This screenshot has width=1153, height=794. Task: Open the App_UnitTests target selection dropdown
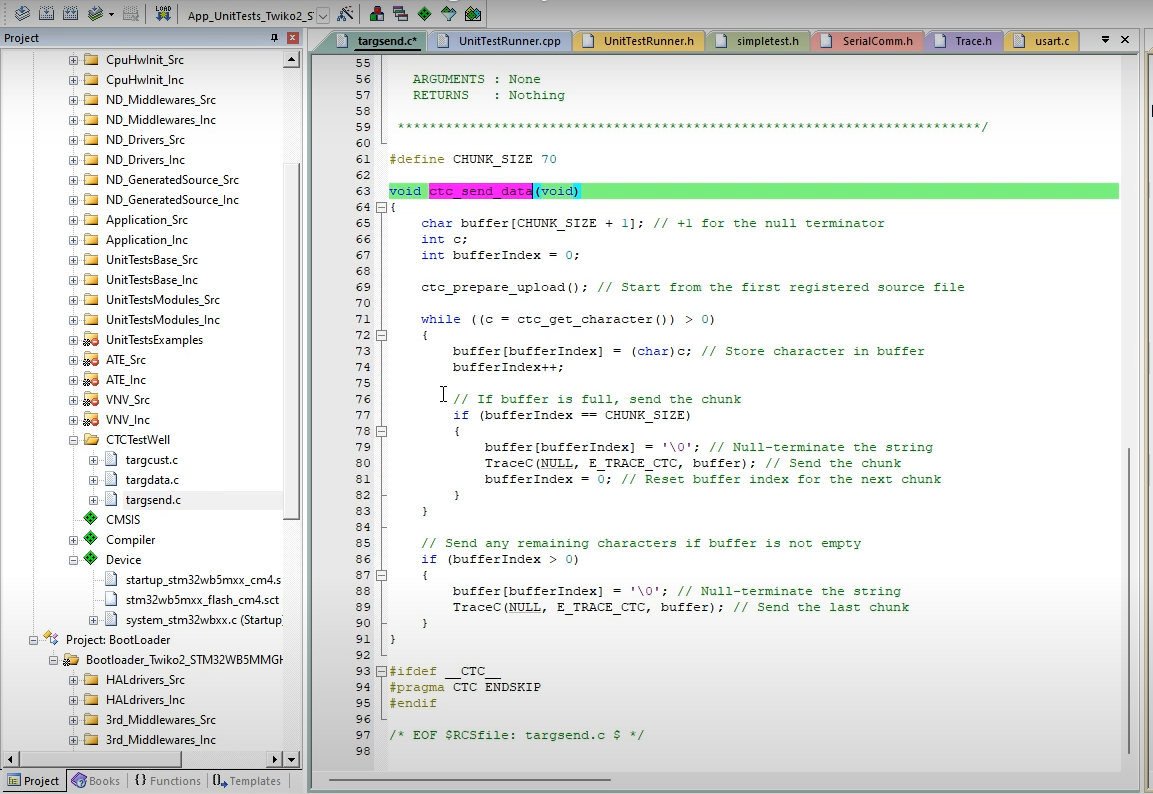pos(323,15)
